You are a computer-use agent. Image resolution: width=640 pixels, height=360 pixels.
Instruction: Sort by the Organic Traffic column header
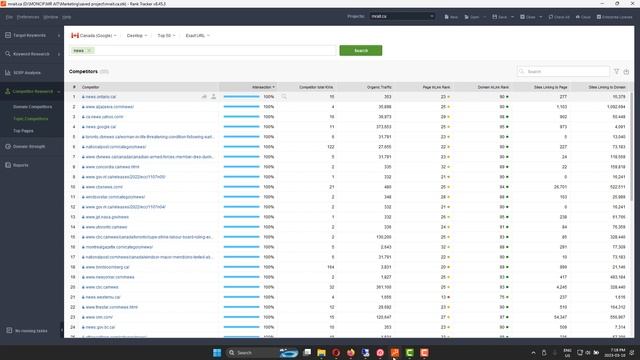[365, 87]
